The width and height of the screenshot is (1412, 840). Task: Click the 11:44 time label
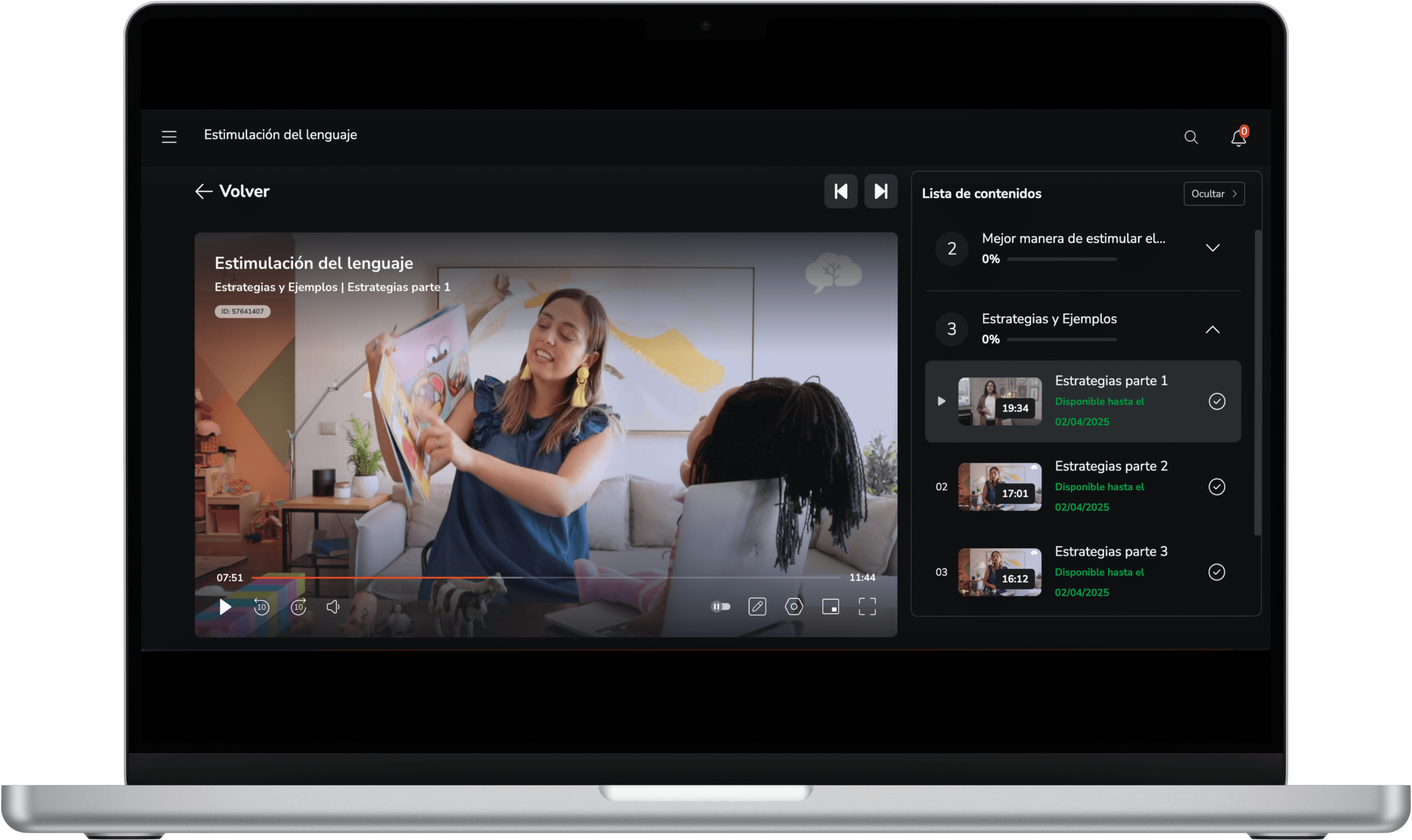coord(862,578)
